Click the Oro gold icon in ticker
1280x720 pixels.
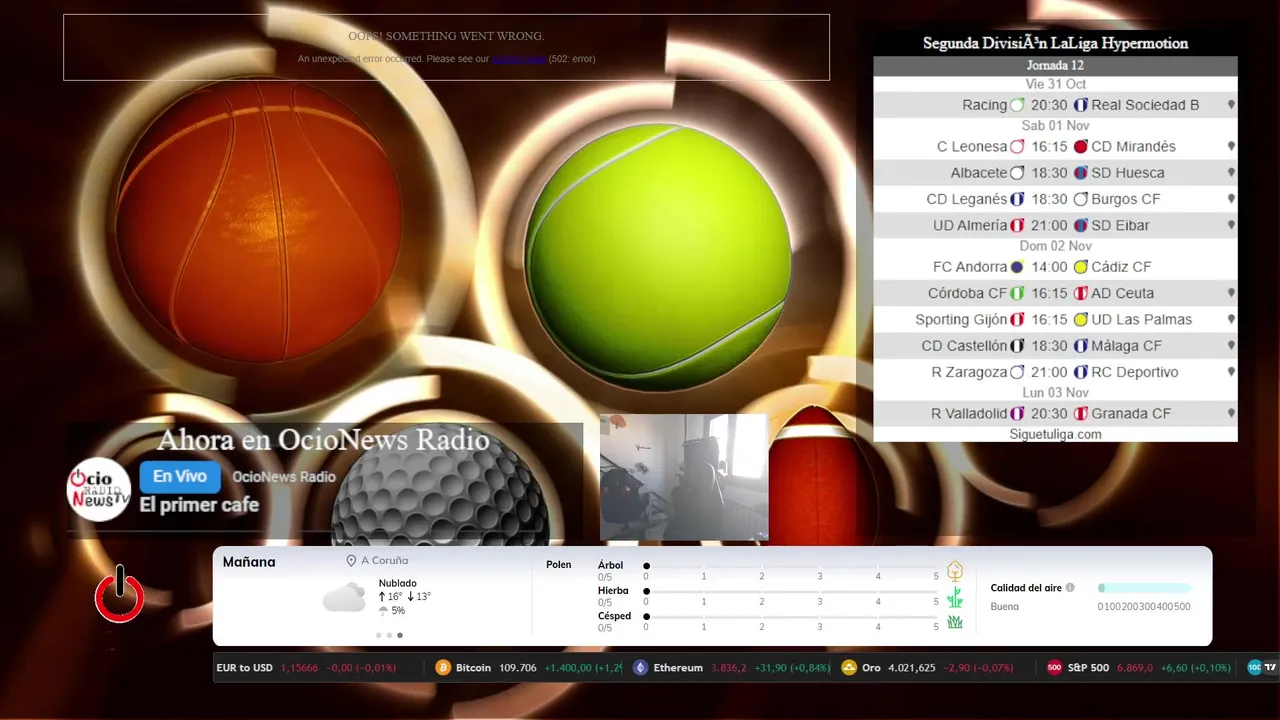[849, 668]
